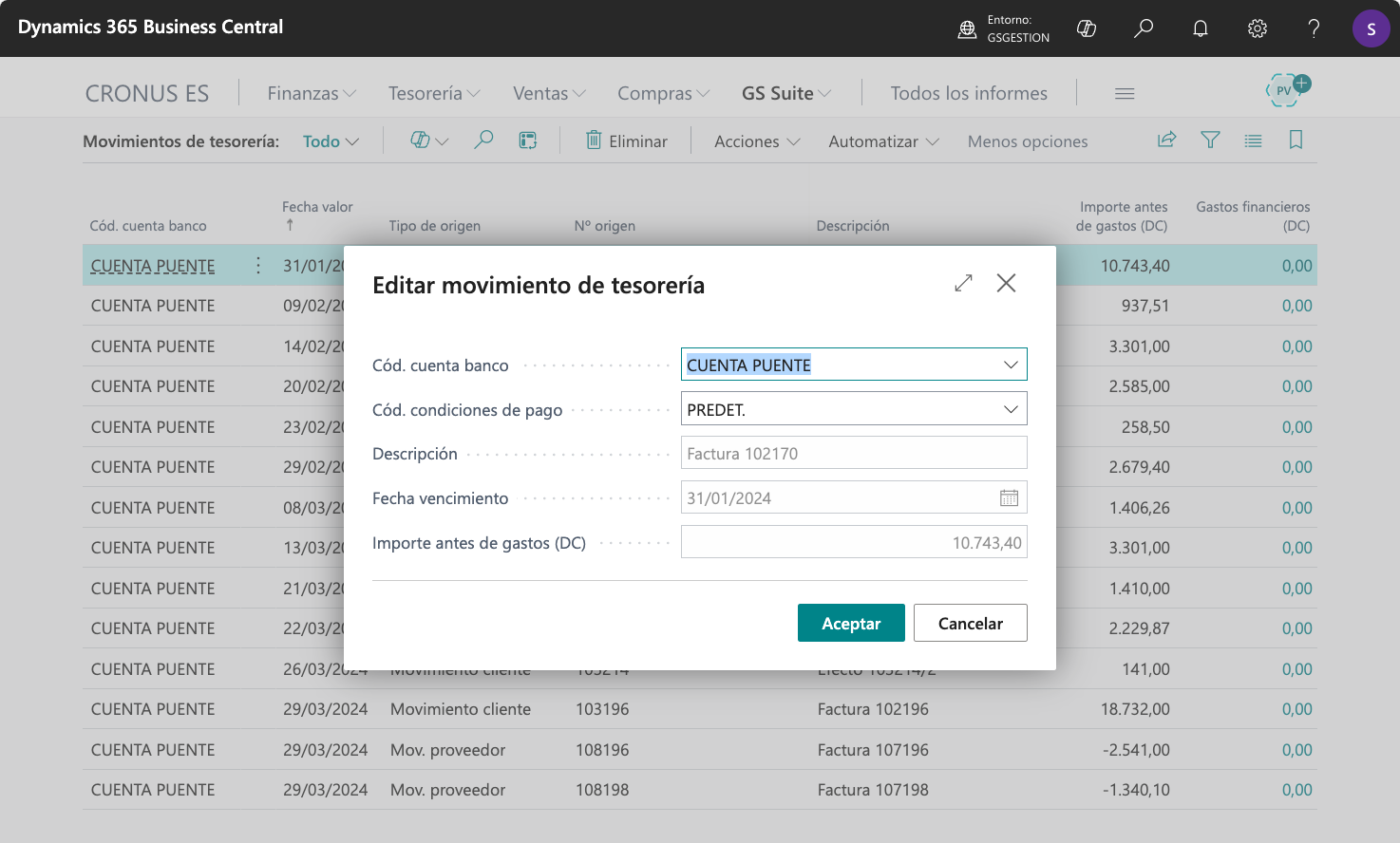This screenshot has width=1400, height=843.
Task: Switch the list view layout icon
Action: (1253, 140)
